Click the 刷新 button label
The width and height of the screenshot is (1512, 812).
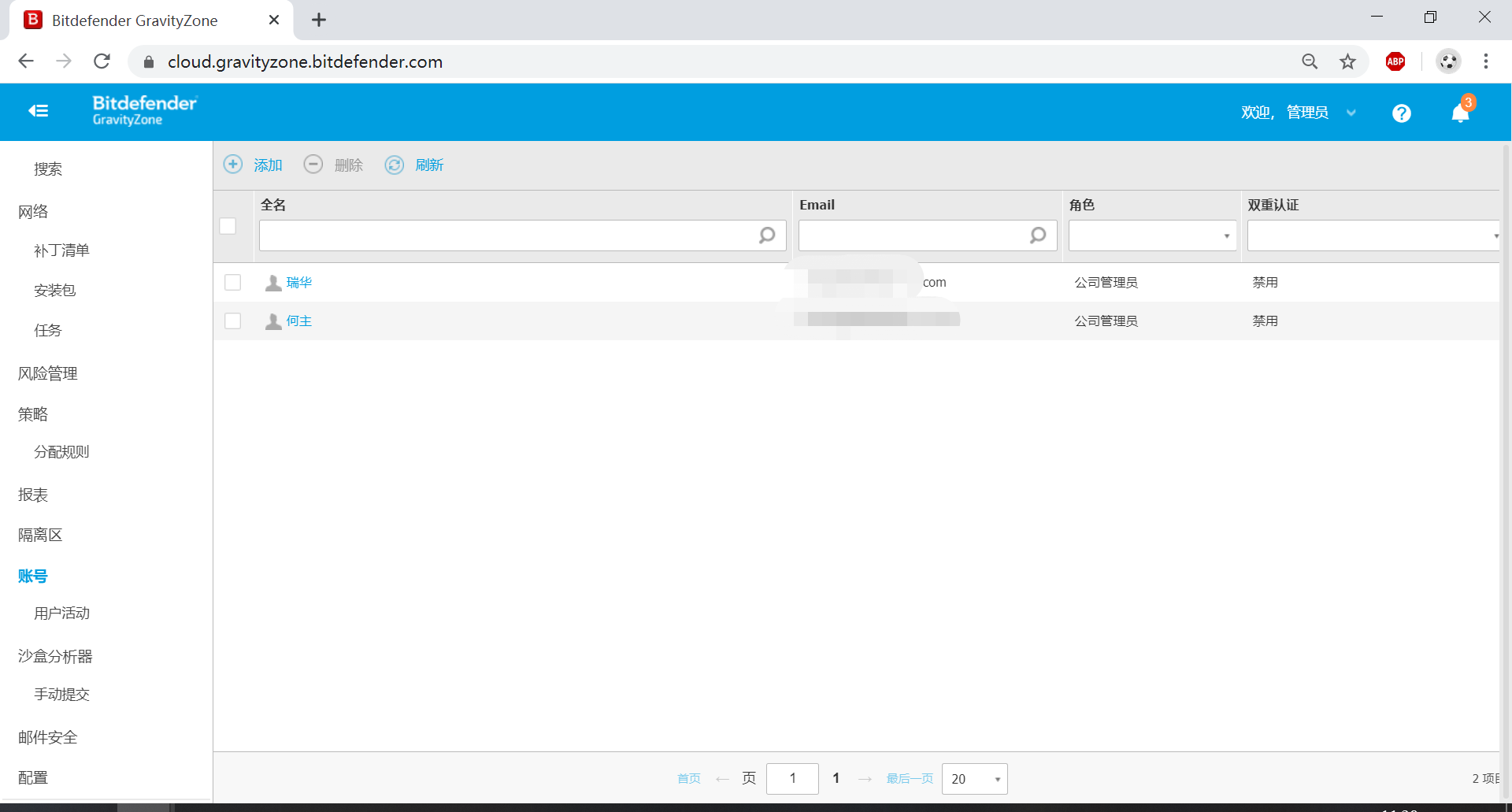pyautogui.click(x=429, y=165)
